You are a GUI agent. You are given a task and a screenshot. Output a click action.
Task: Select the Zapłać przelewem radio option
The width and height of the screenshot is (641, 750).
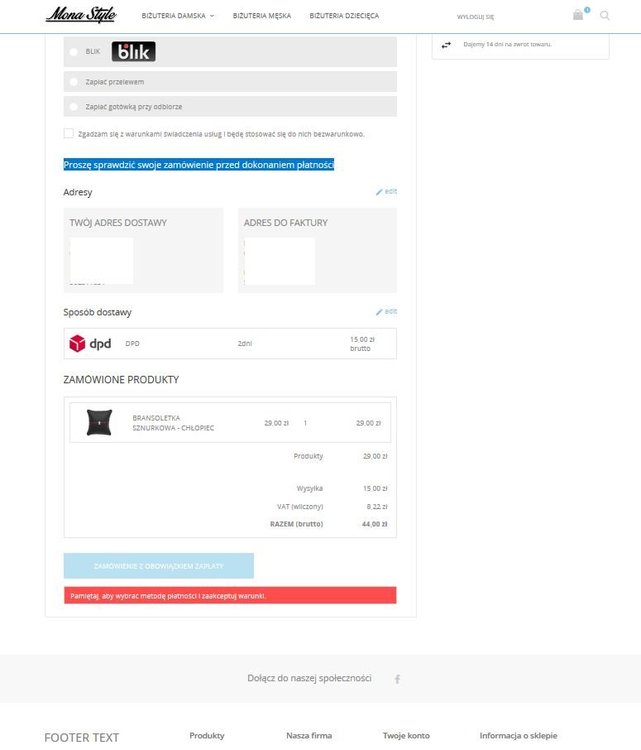coord(74,82)
